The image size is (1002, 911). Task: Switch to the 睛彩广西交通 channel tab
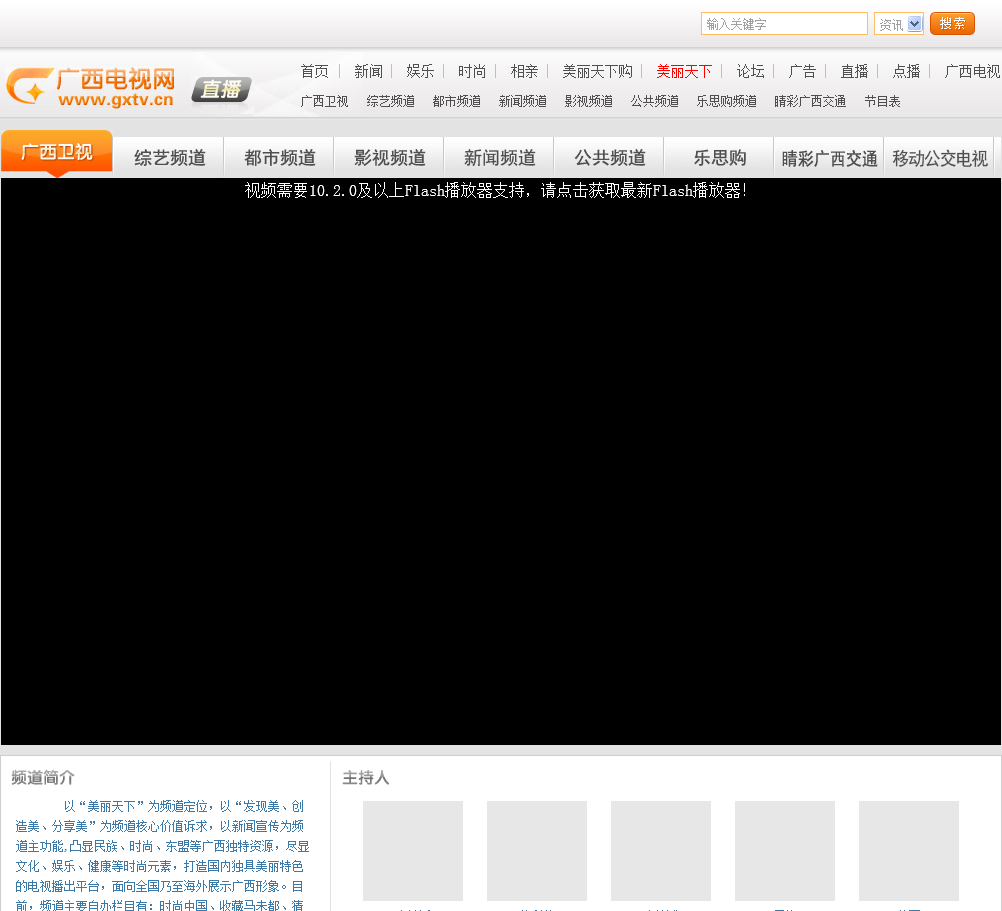[829, 157]
